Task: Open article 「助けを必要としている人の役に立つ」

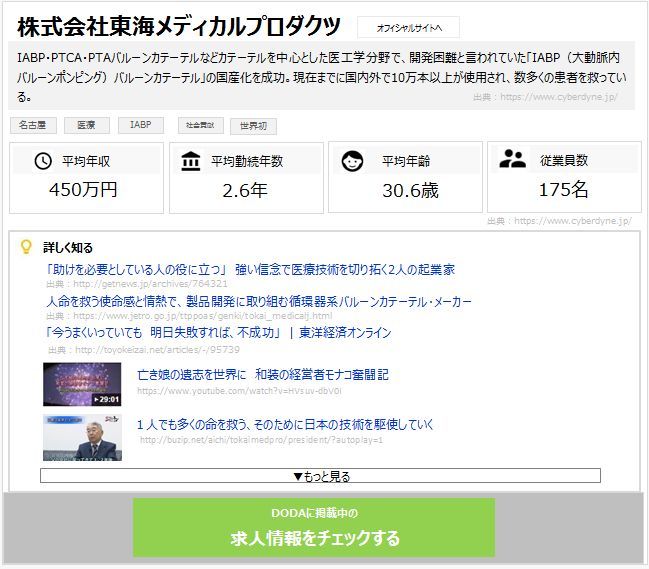Action: [251, 270]
